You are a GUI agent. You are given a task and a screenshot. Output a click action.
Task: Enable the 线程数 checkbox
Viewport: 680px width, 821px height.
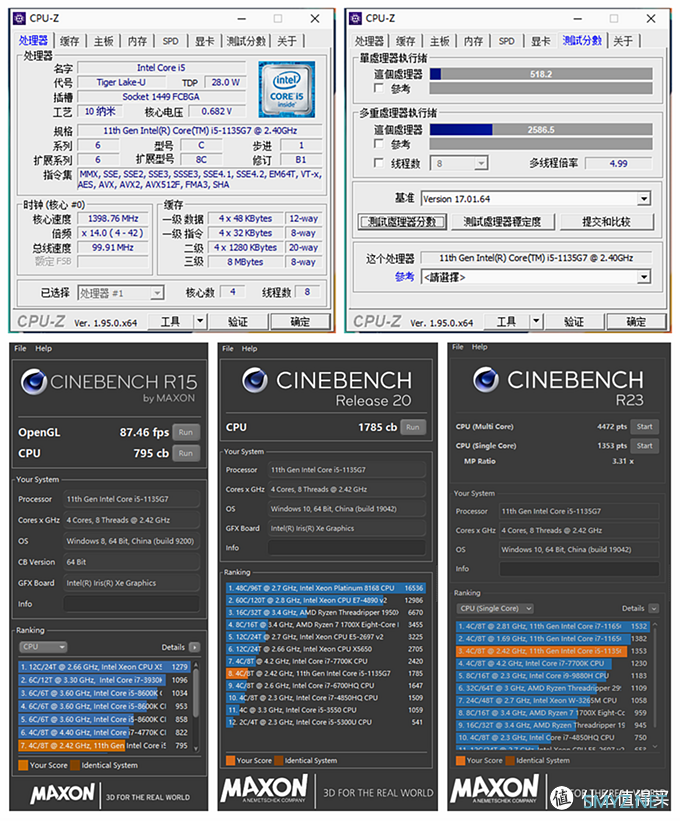(x=378, y=163)
